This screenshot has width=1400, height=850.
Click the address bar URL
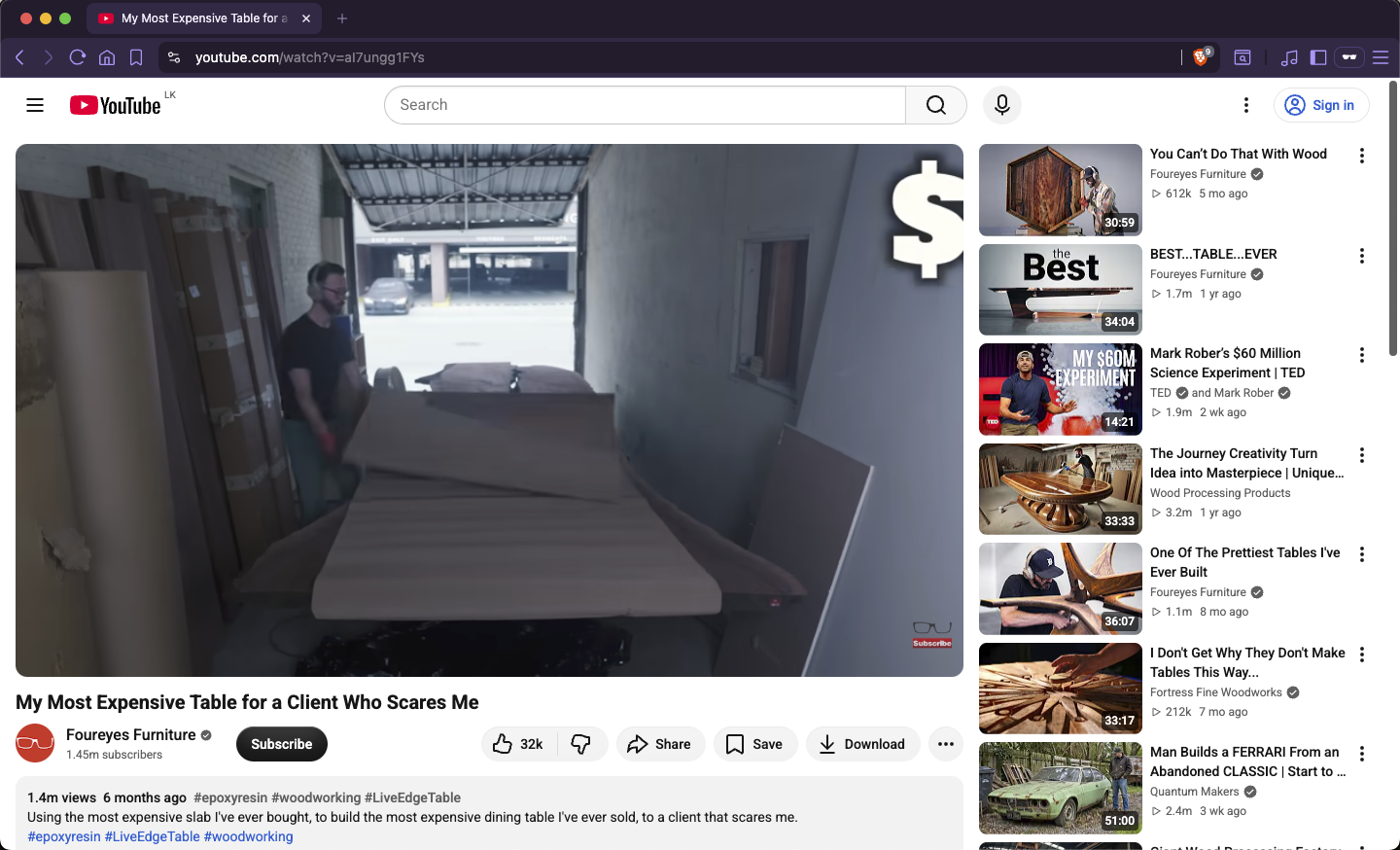click(310, 57)
